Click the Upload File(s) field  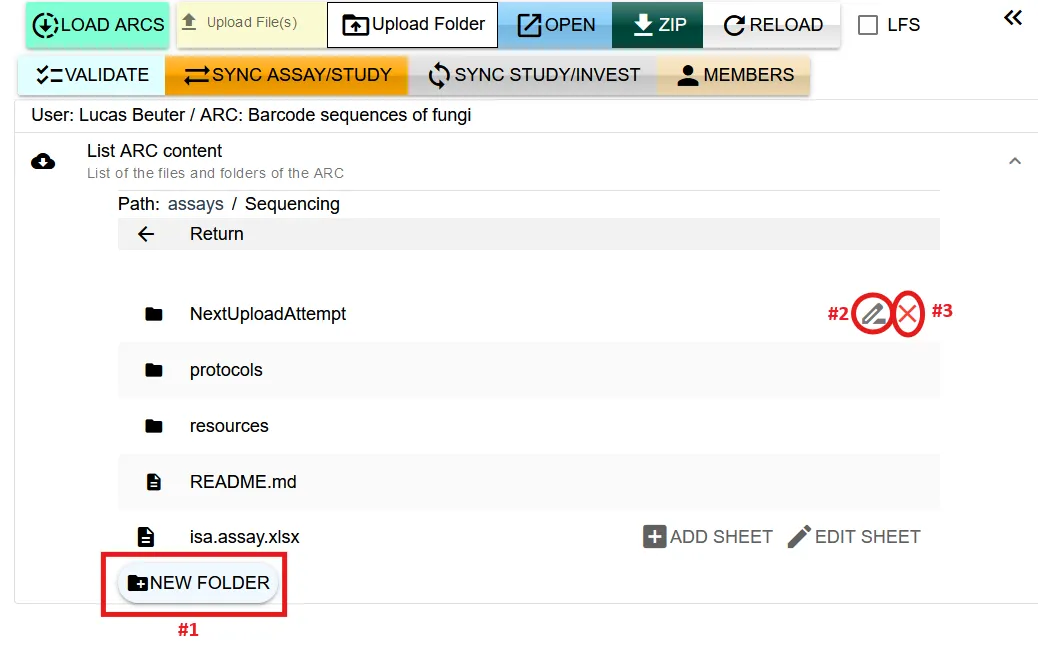coord(250,24)
